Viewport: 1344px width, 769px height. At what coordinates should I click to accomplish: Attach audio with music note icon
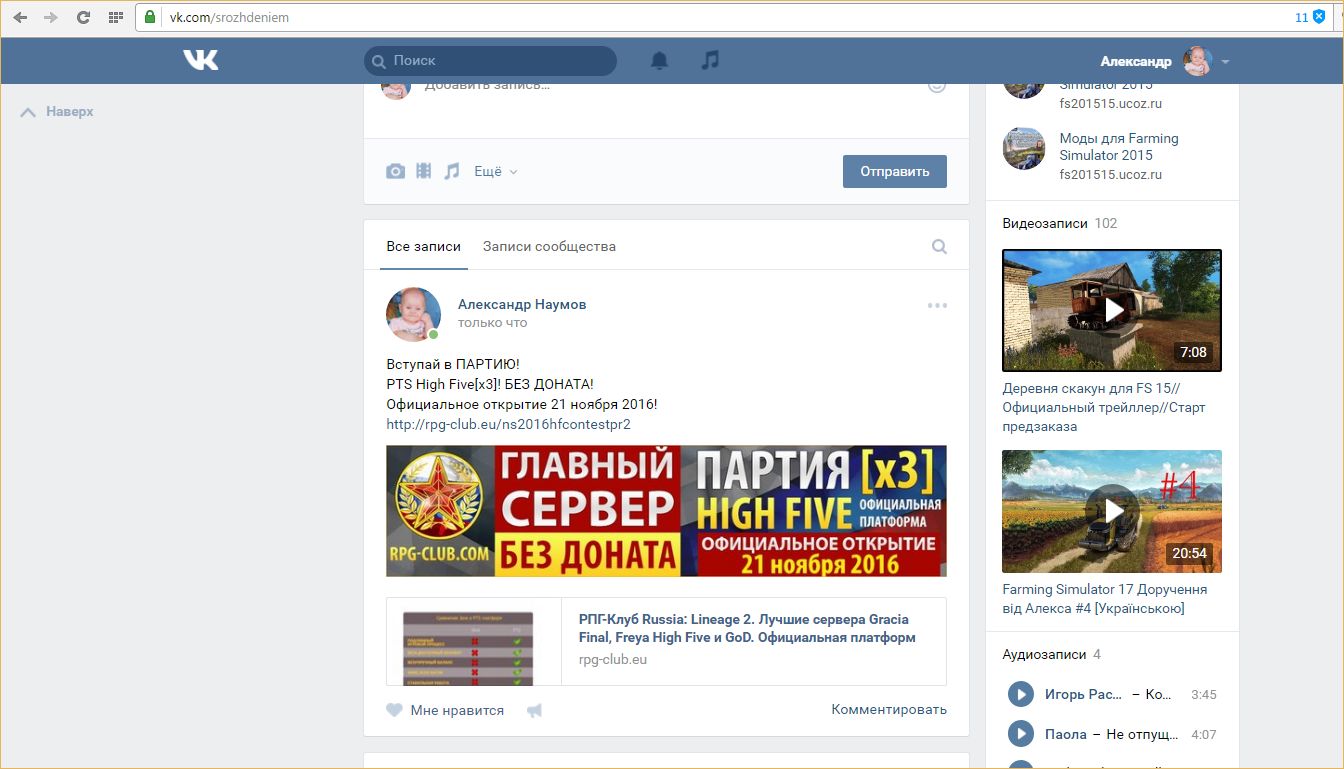[452, 171]
